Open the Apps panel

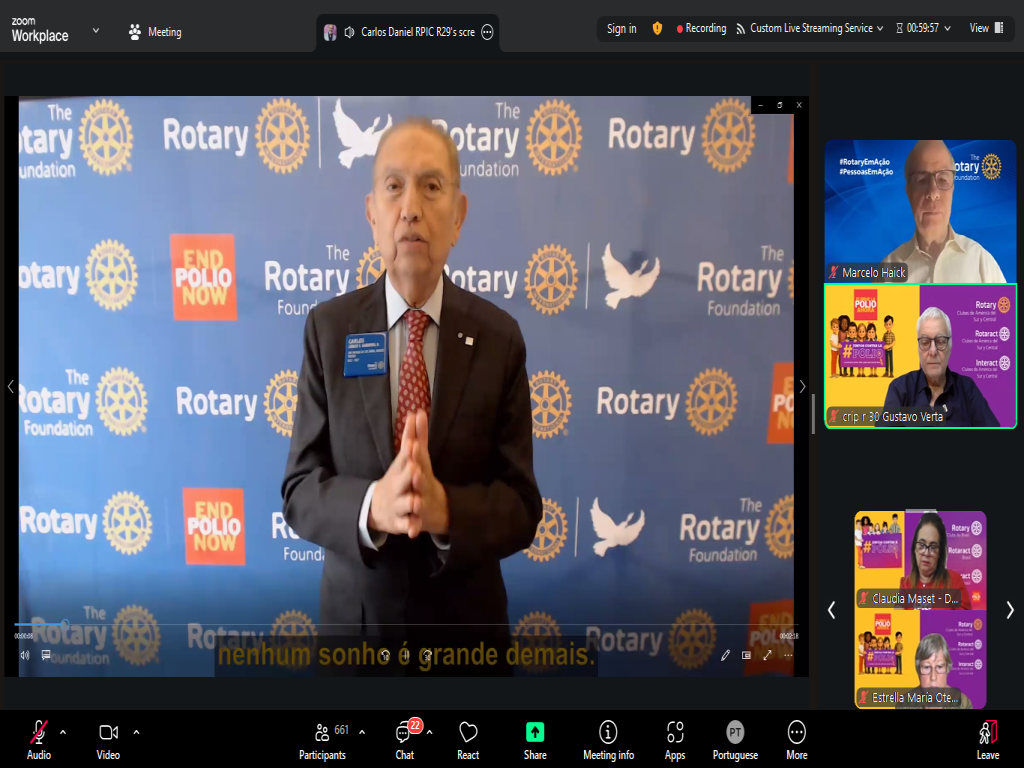[x=675, y=738]
